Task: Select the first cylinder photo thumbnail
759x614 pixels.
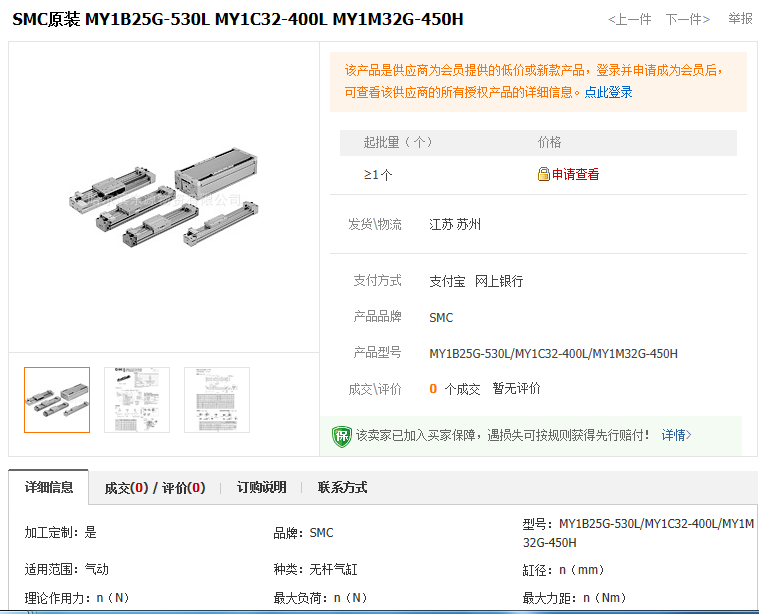Action: pos(57,400)
